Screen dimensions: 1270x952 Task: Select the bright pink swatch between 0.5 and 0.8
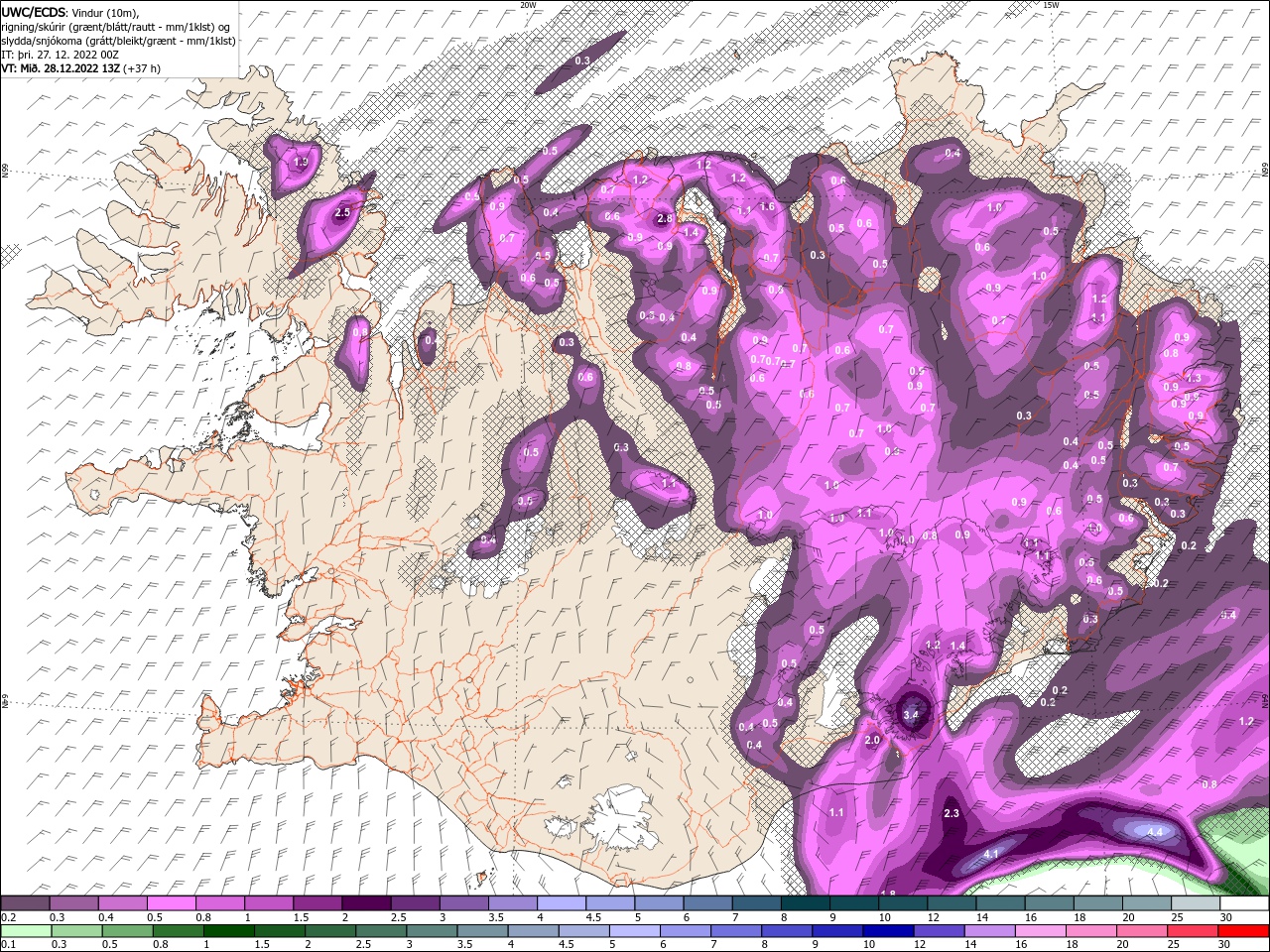pos(172,903)
